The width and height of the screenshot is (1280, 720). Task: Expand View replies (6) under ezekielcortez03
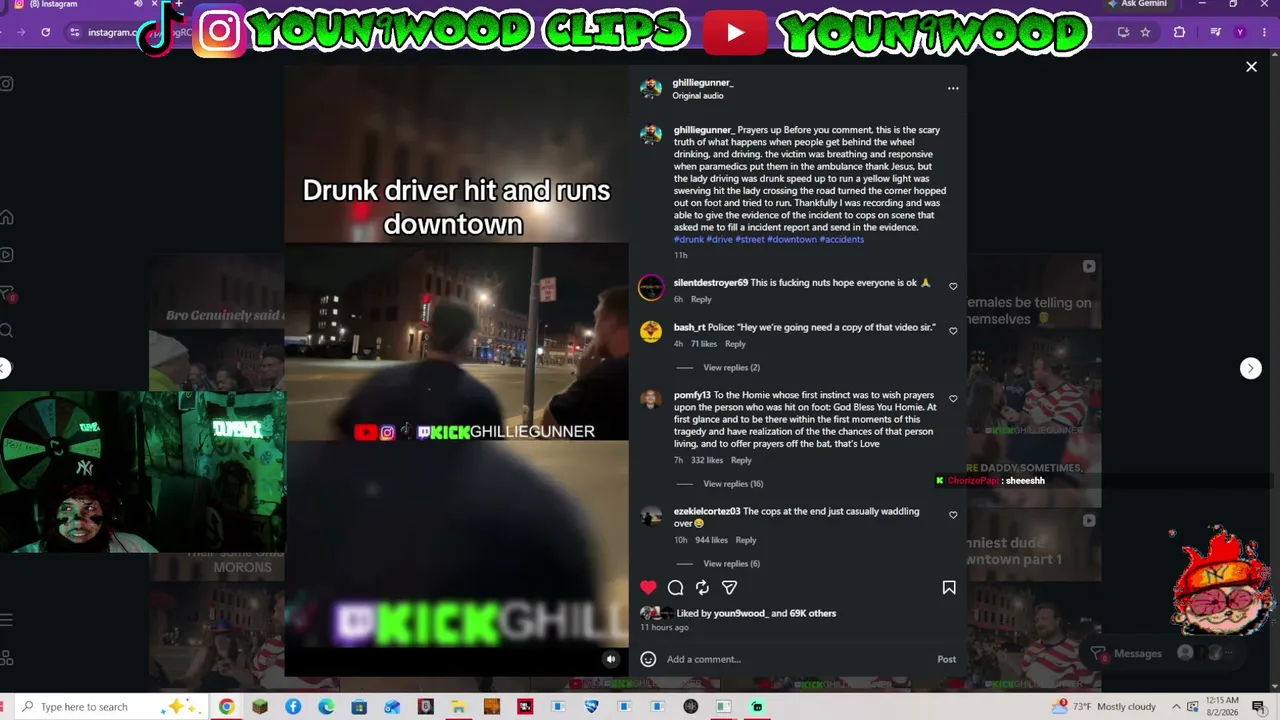point(731,564)
